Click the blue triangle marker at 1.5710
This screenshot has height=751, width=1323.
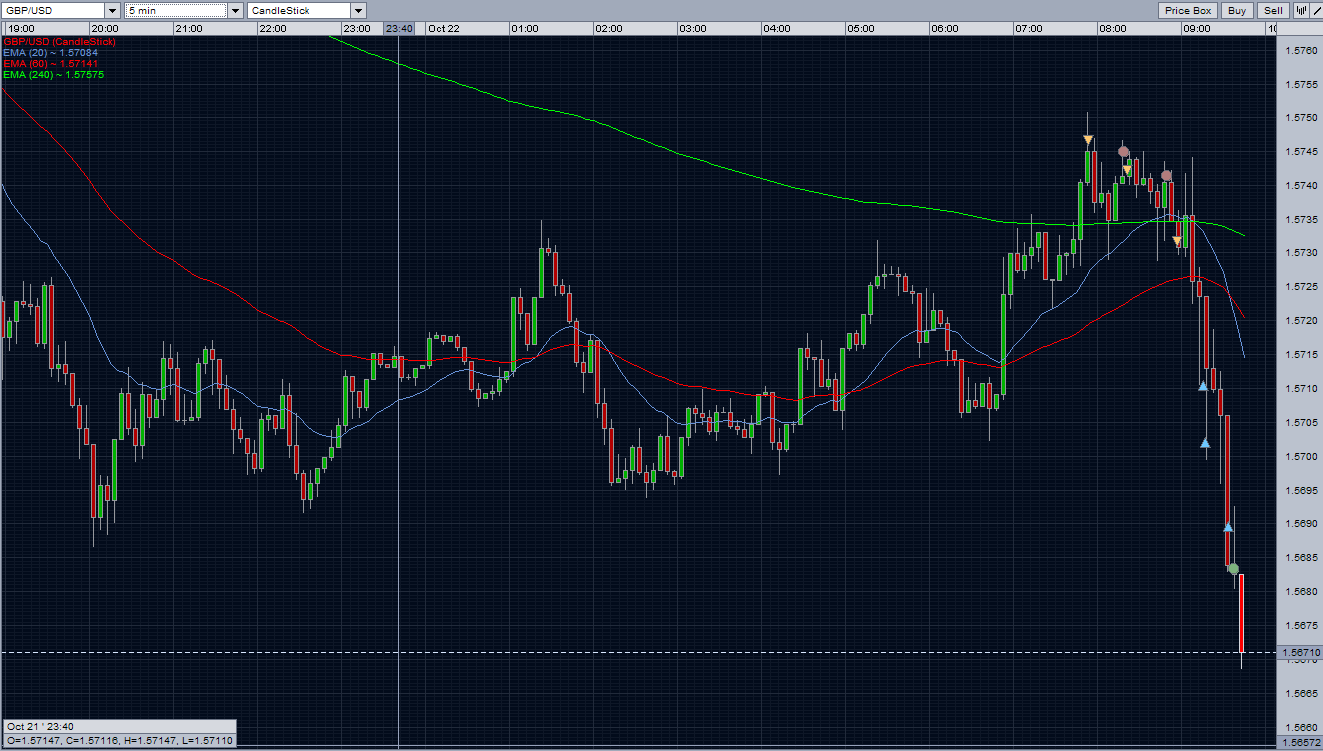pyautogui.click(x=1203, y=386)
